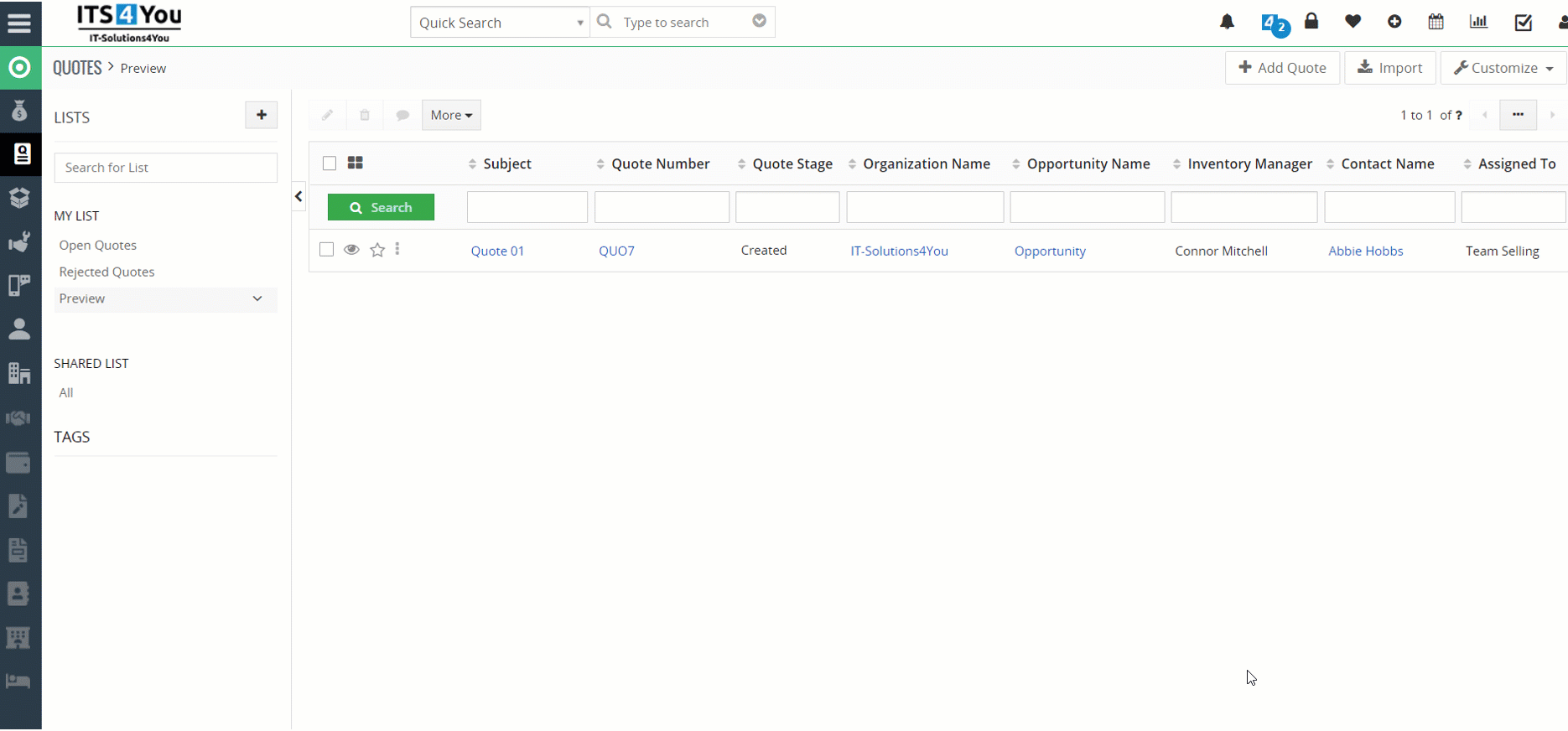Click the Add Quote button
The height and width of the screenshot is (731, 1568).
[1282, 68]
